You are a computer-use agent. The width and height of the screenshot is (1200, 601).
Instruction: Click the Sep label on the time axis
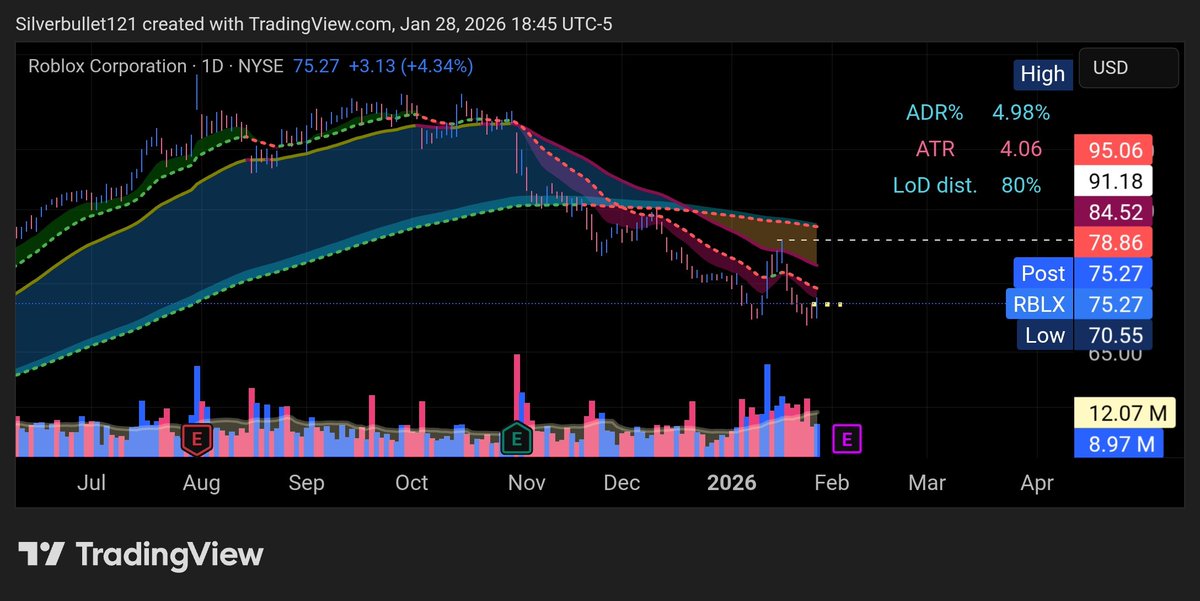coord(306,482)
